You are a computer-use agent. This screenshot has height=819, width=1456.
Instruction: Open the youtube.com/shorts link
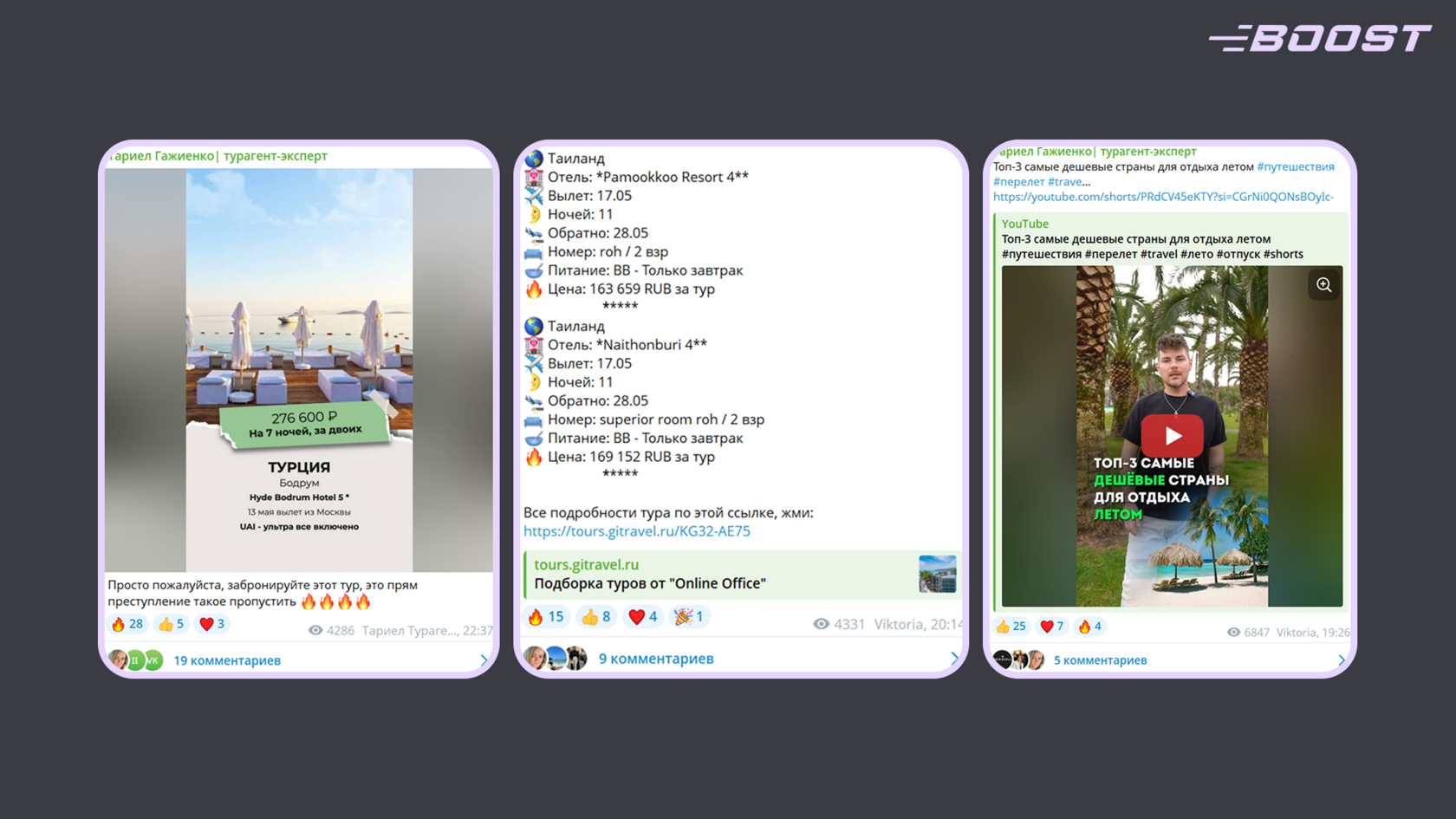(1163, 197)
